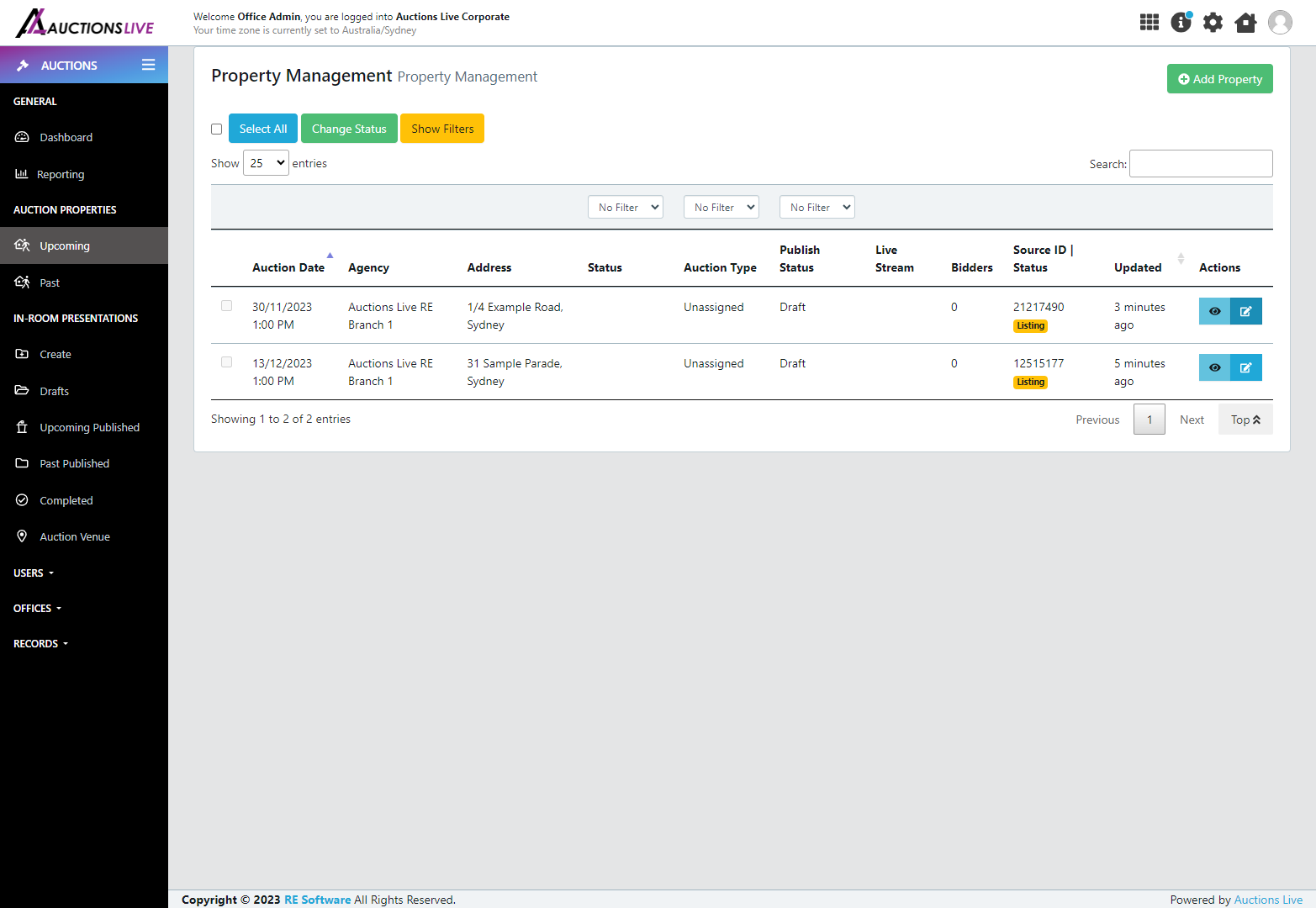1316x908 pixels.
Task: Open the RE Software footer link
Action: [x=318, y=900]
